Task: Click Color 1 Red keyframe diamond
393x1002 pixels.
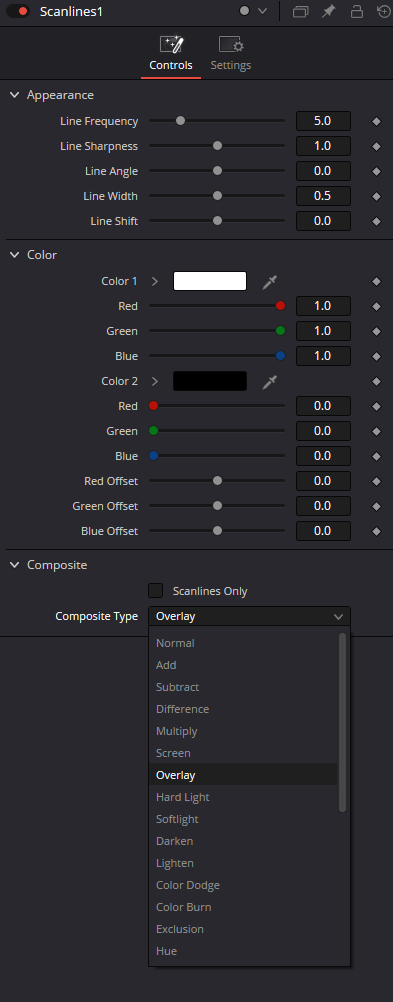Action: tap(376, 306)
